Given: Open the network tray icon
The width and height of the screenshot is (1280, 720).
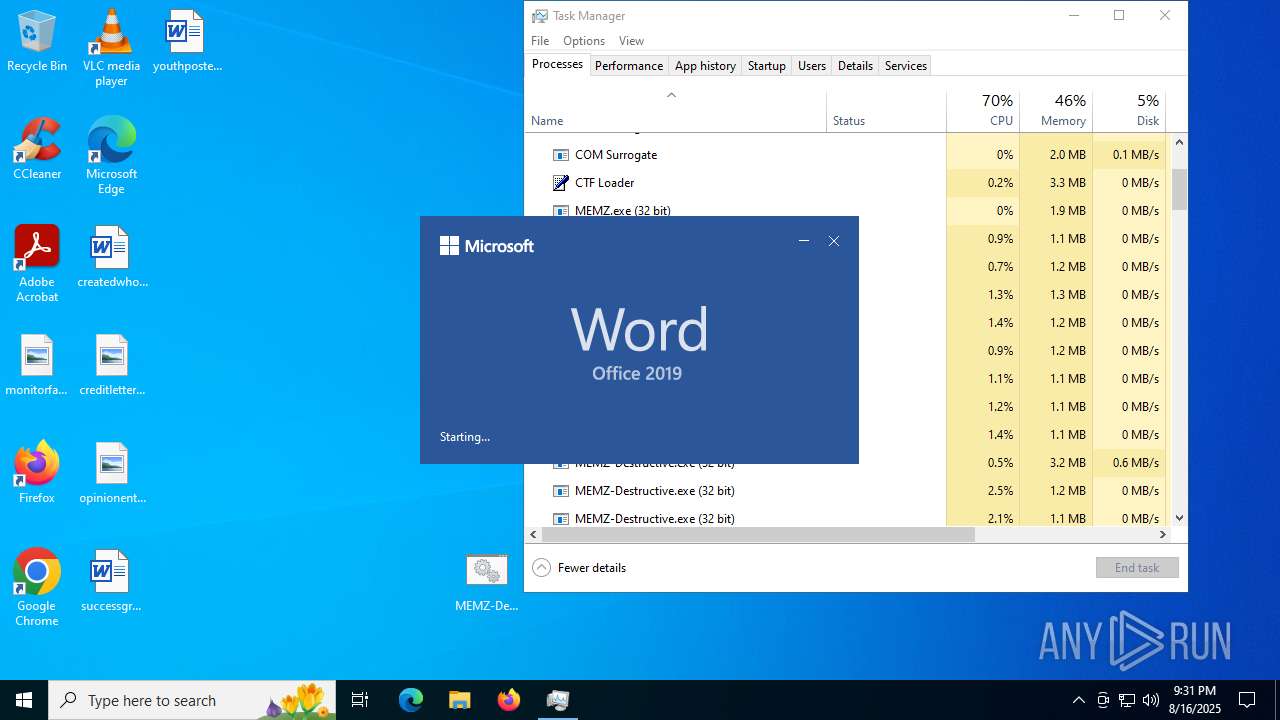Looking at the screenshot, I should coord(1127,700).
